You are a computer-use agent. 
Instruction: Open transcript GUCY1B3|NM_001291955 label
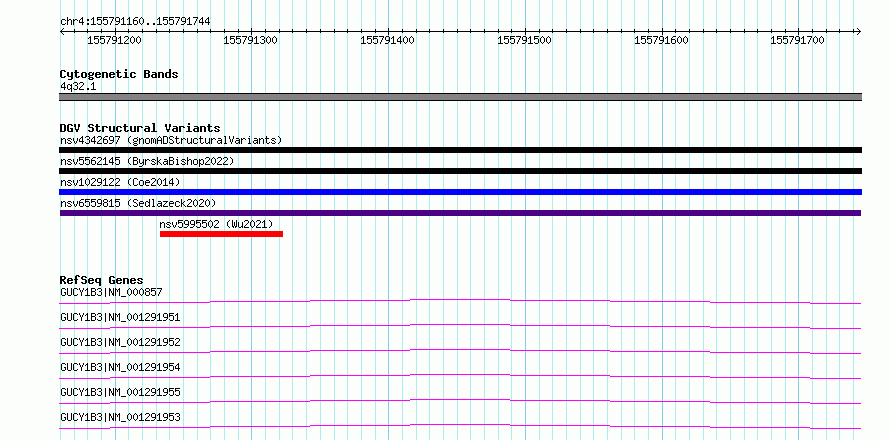point(120,392)
